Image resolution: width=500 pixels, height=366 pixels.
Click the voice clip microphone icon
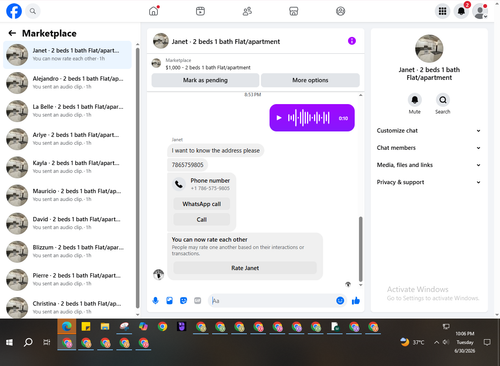(x=155, y=301)
